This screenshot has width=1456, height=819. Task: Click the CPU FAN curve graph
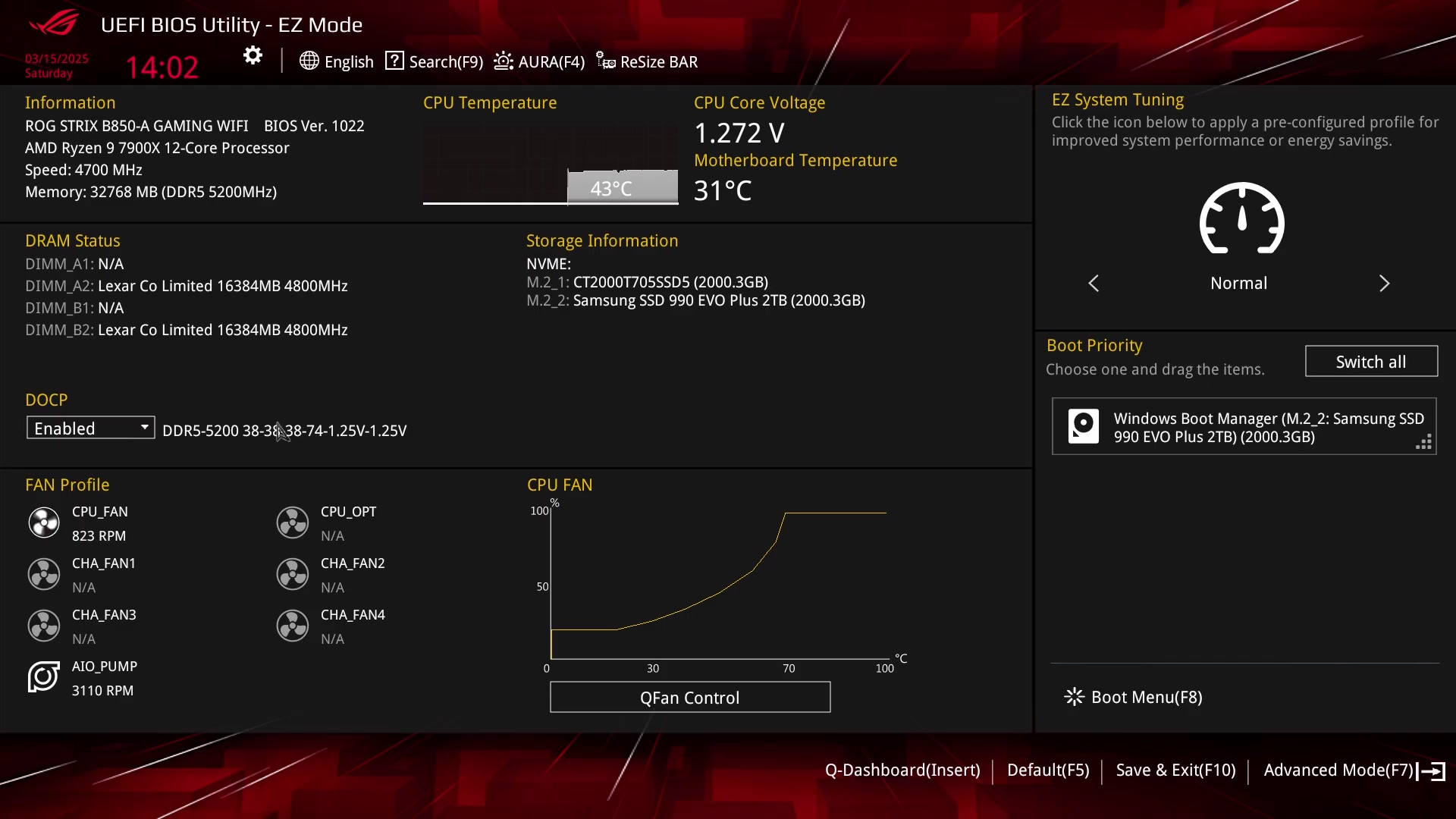pyautogui.click(x=720, y=584)
